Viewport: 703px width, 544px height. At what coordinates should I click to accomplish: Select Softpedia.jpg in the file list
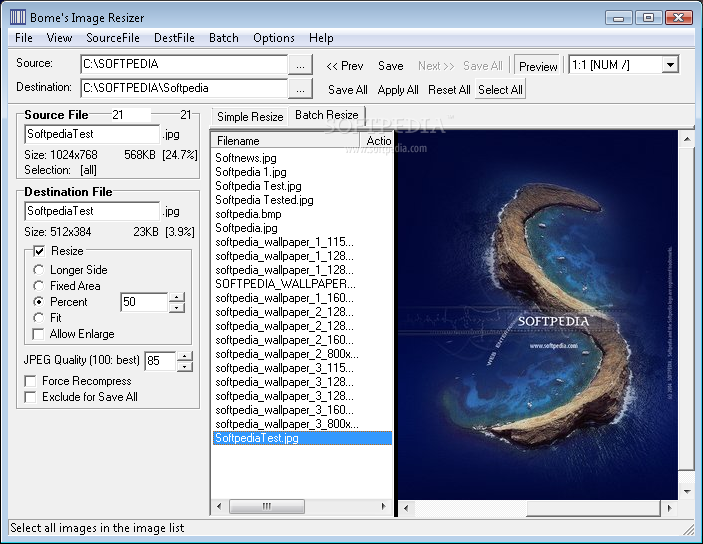[246, 228]
